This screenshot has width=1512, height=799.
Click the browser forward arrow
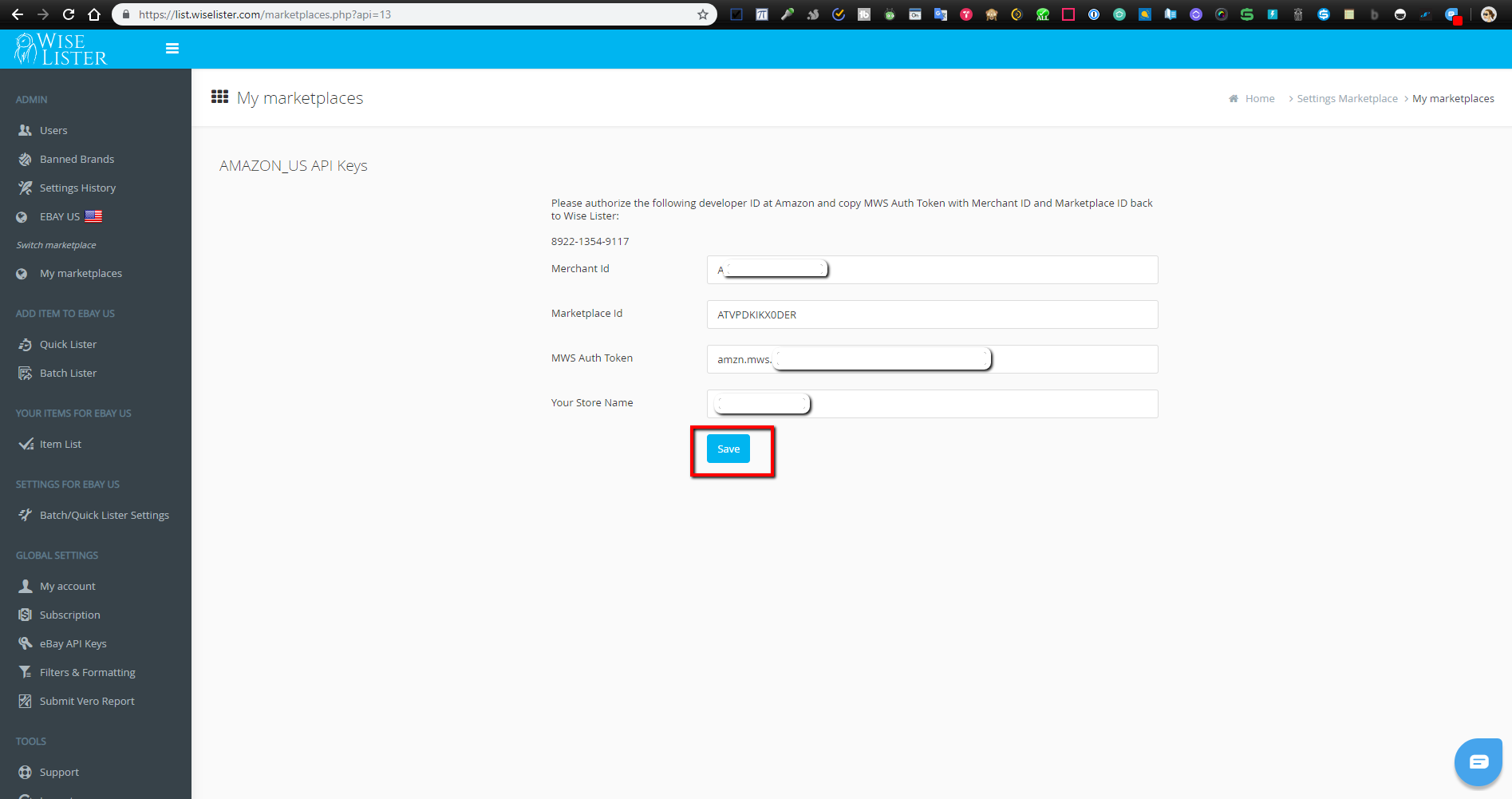[43, 14]
